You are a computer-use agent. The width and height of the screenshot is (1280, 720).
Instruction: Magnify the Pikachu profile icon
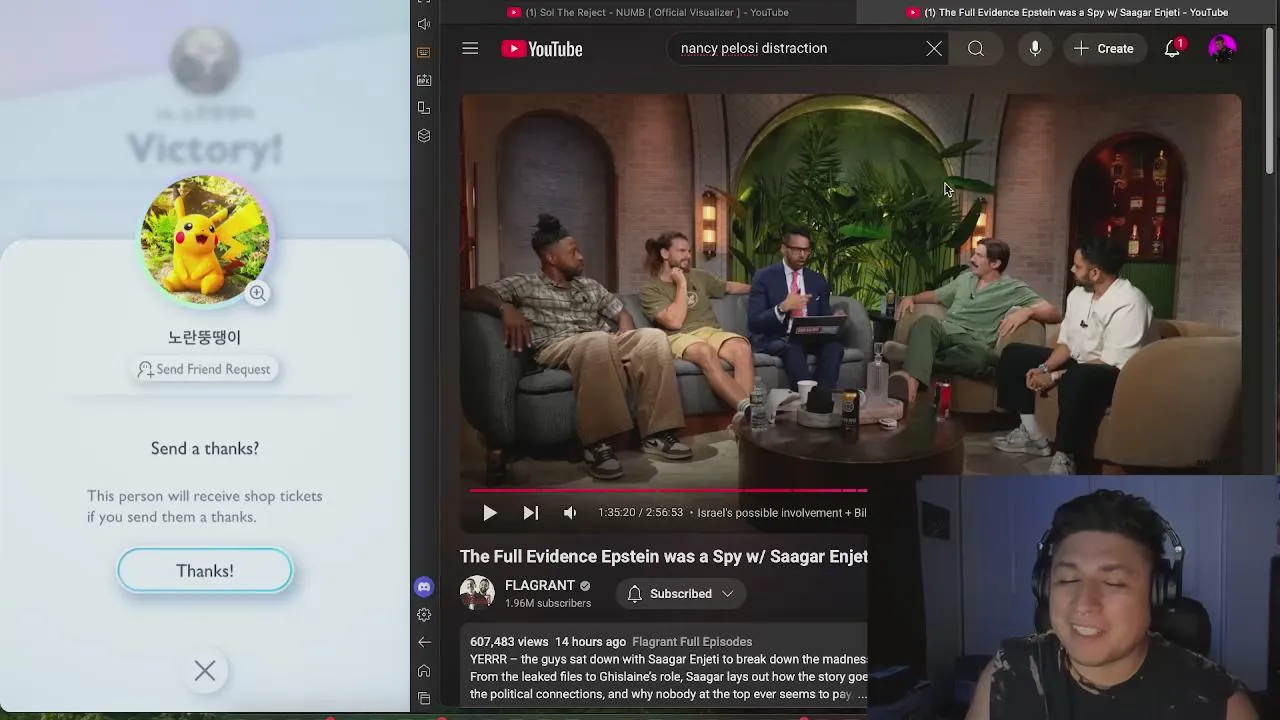tap(257, 293)
